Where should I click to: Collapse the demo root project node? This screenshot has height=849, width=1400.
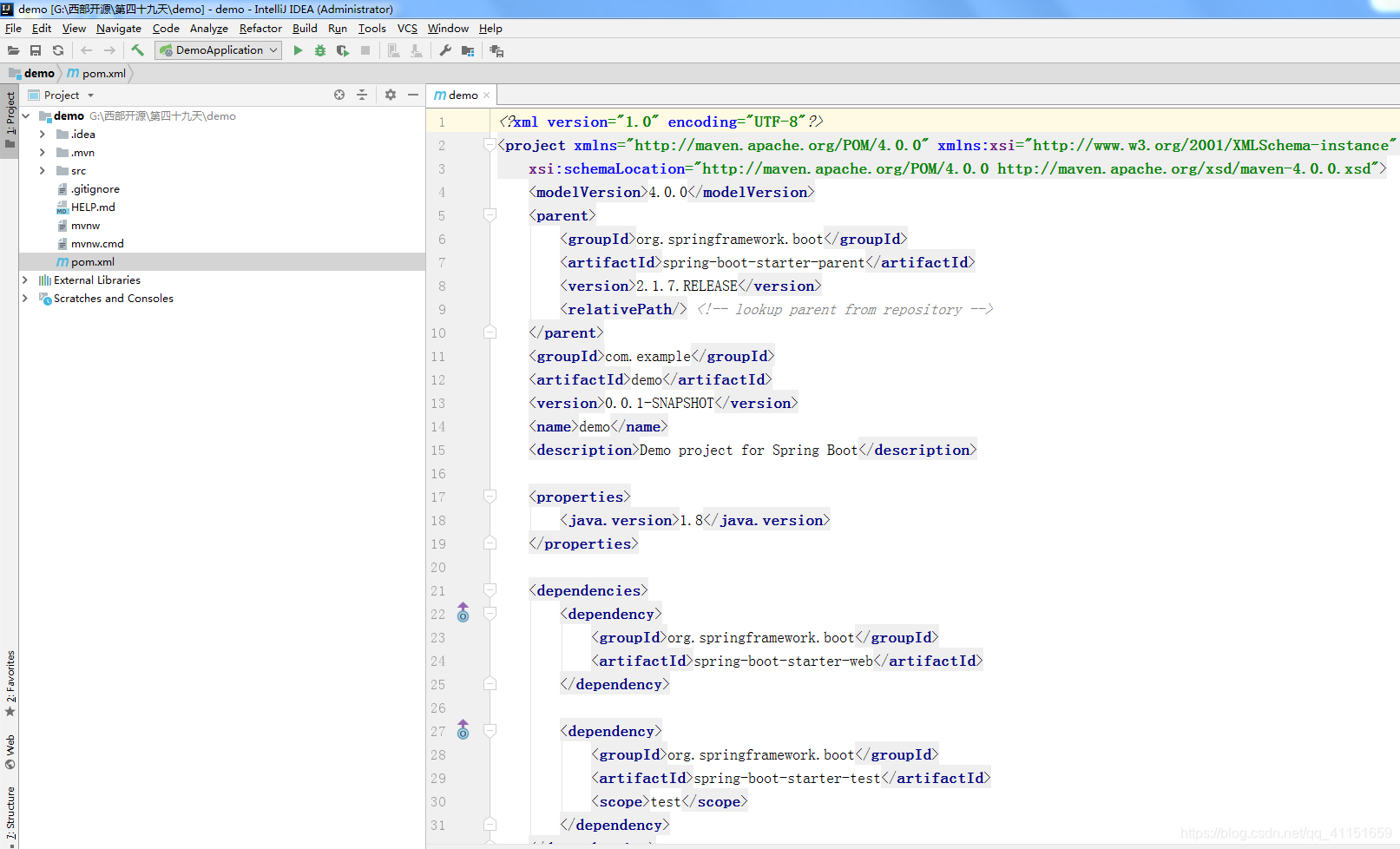click(x=25, y=115)
